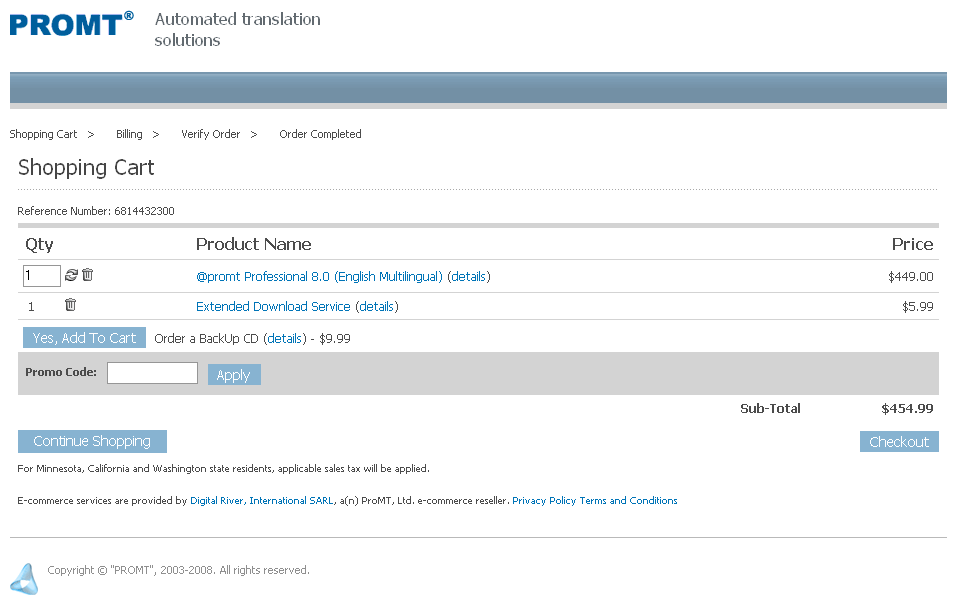Proceed to Checkout

pyautogui.click(x=899, y=442)
